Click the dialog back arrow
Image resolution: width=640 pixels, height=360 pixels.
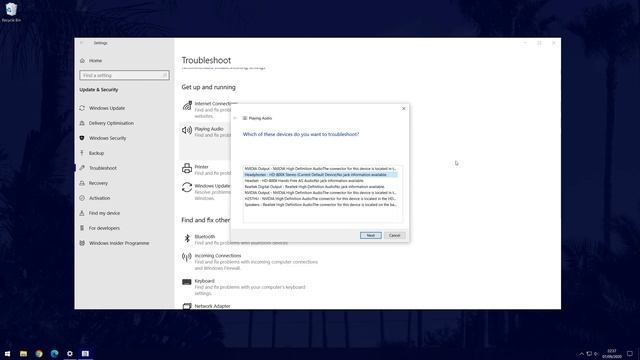(235, 118)
